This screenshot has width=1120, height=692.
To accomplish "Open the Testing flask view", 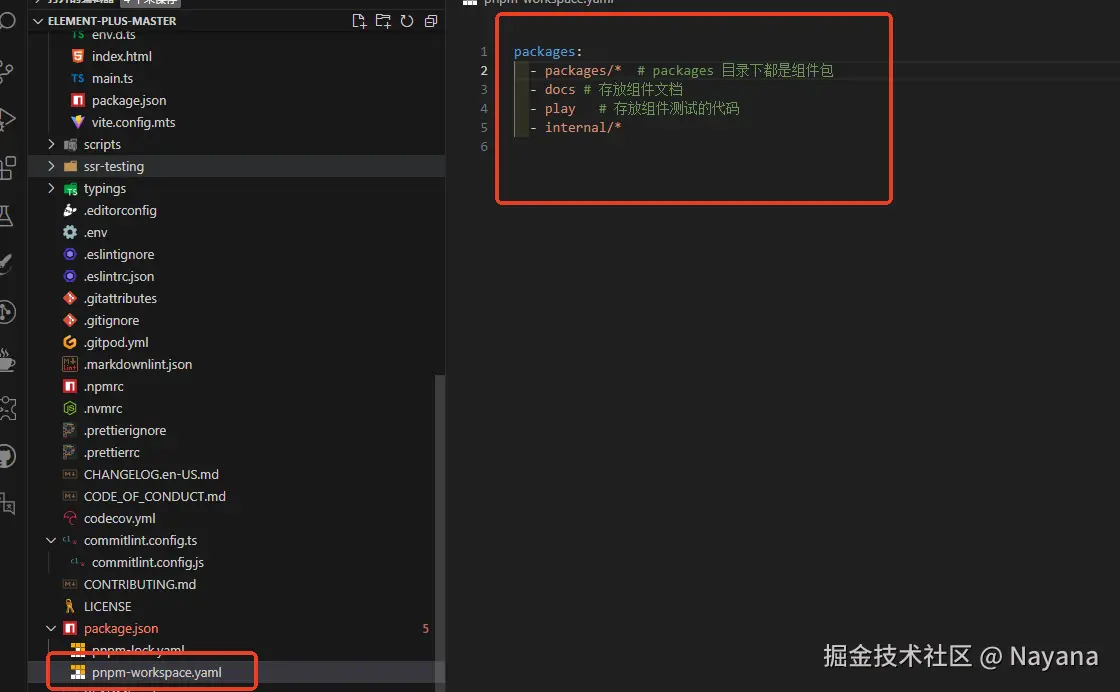I will click(10, 215).
